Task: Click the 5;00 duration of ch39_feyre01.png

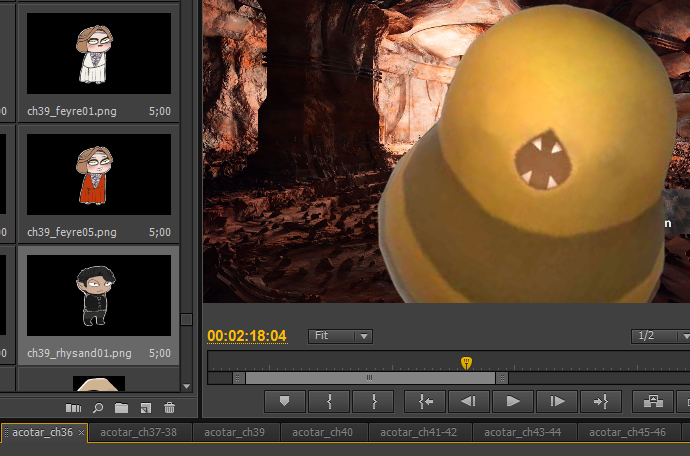Action: tap(160, 111)
